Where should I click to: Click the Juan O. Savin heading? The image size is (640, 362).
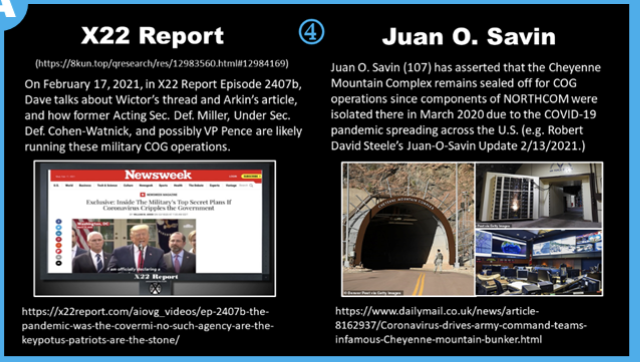point(469,36)
